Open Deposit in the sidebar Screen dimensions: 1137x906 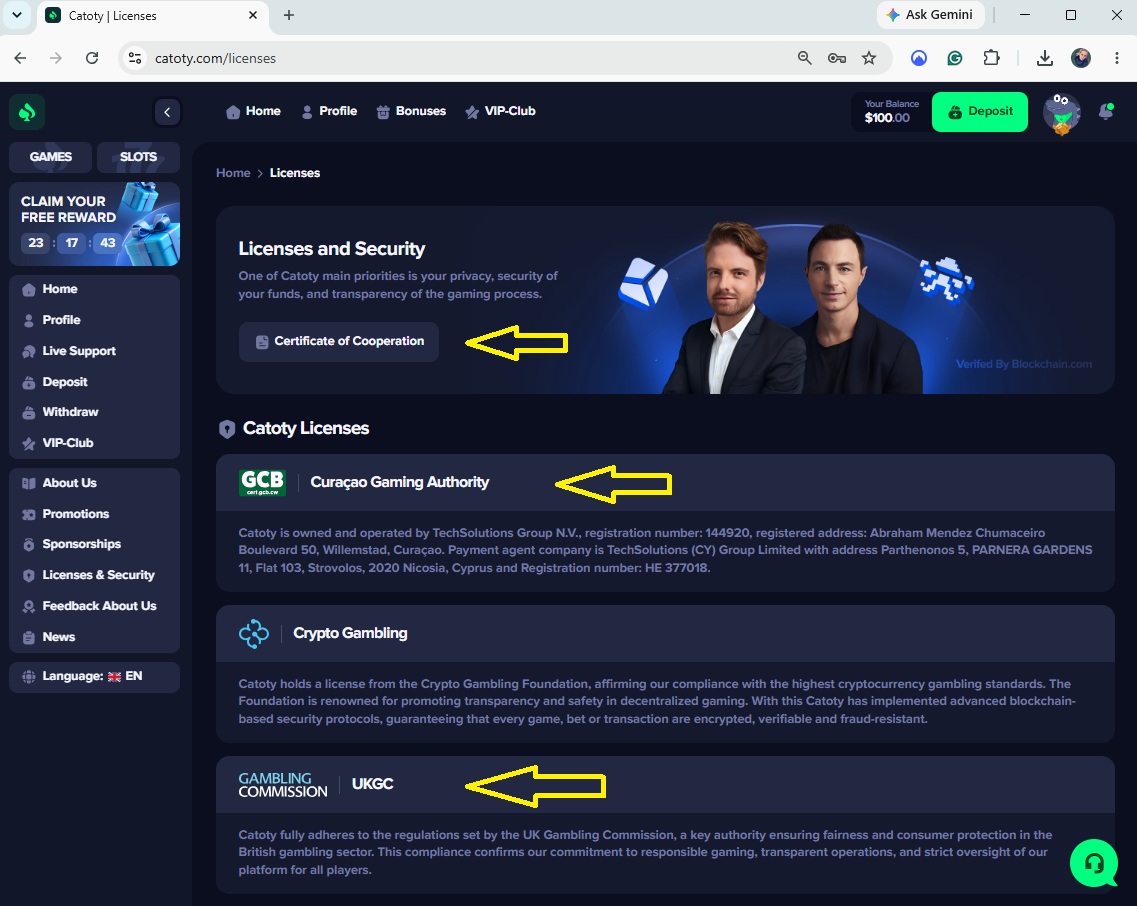(94, 382)
